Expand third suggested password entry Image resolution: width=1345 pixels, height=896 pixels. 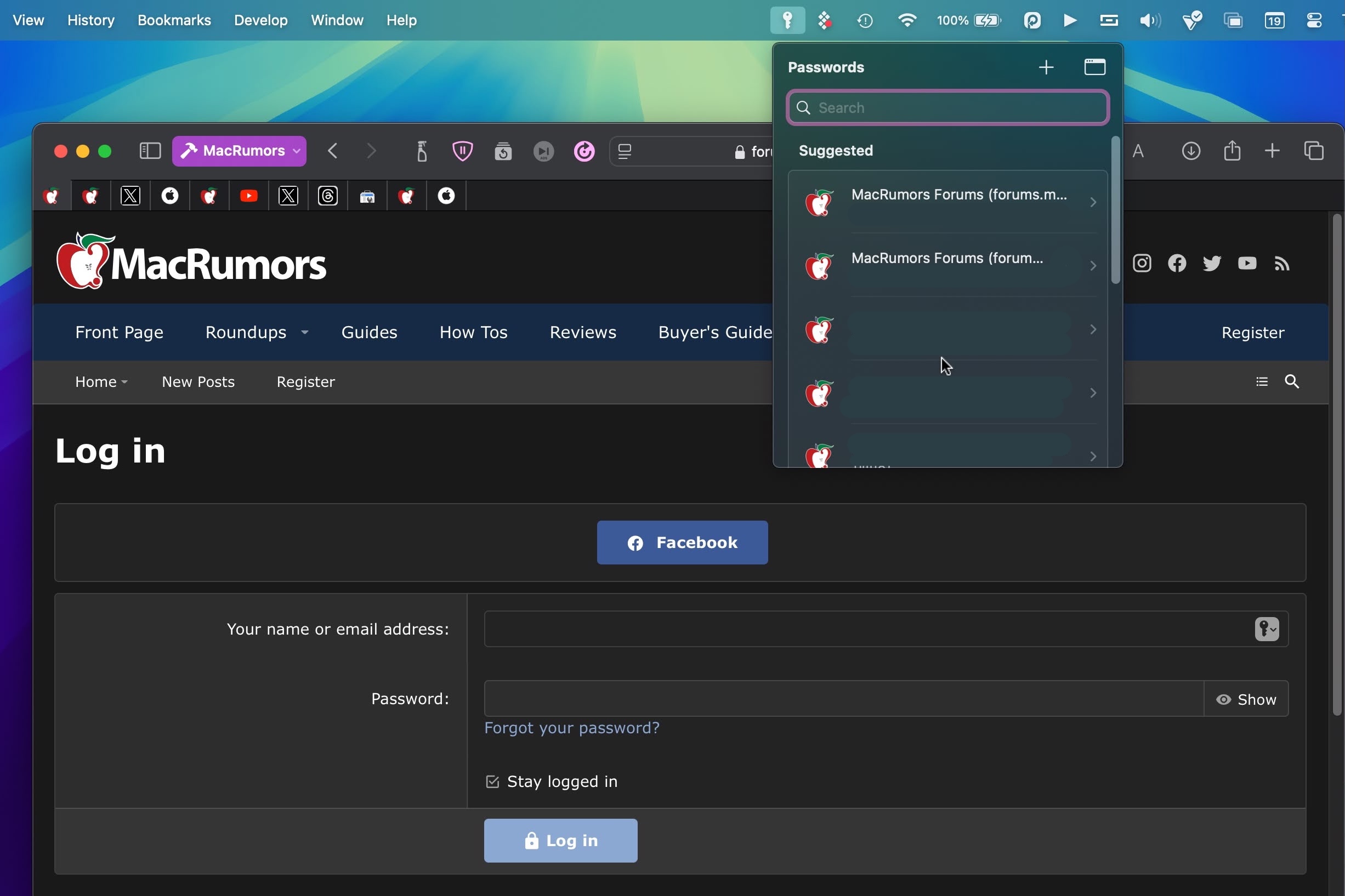click(x=1093, y=329)
